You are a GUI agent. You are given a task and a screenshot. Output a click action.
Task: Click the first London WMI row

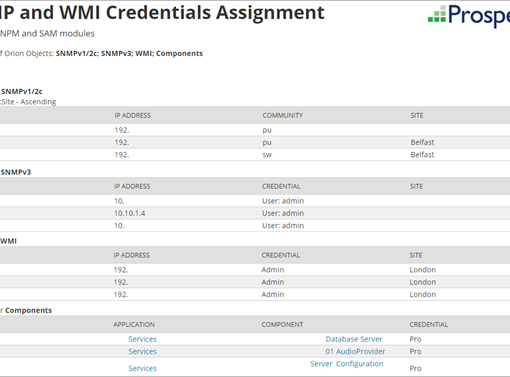[x=255, y=270]
